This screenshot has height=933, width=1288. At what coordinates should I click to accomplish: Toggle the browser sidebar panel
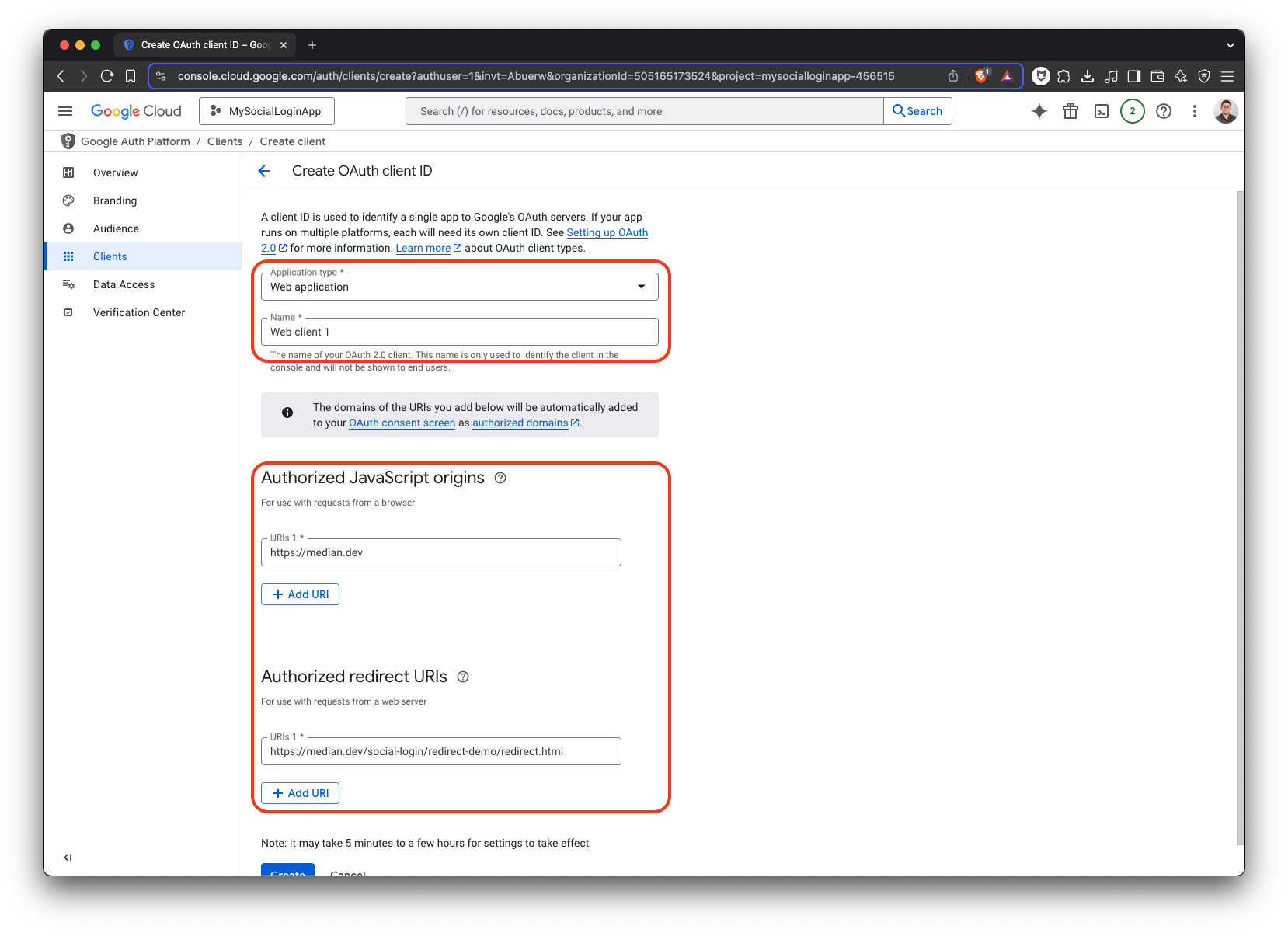[1134, 76]
